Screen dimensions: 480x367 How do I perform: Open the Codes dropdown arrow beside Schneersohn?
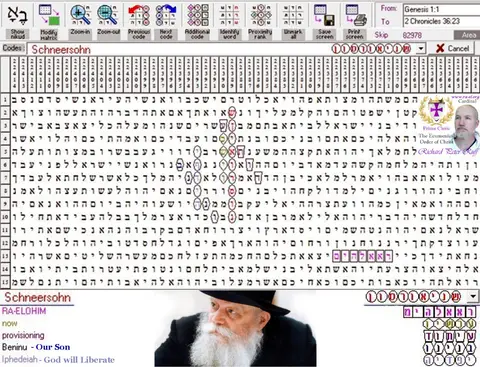click(421, 49)
